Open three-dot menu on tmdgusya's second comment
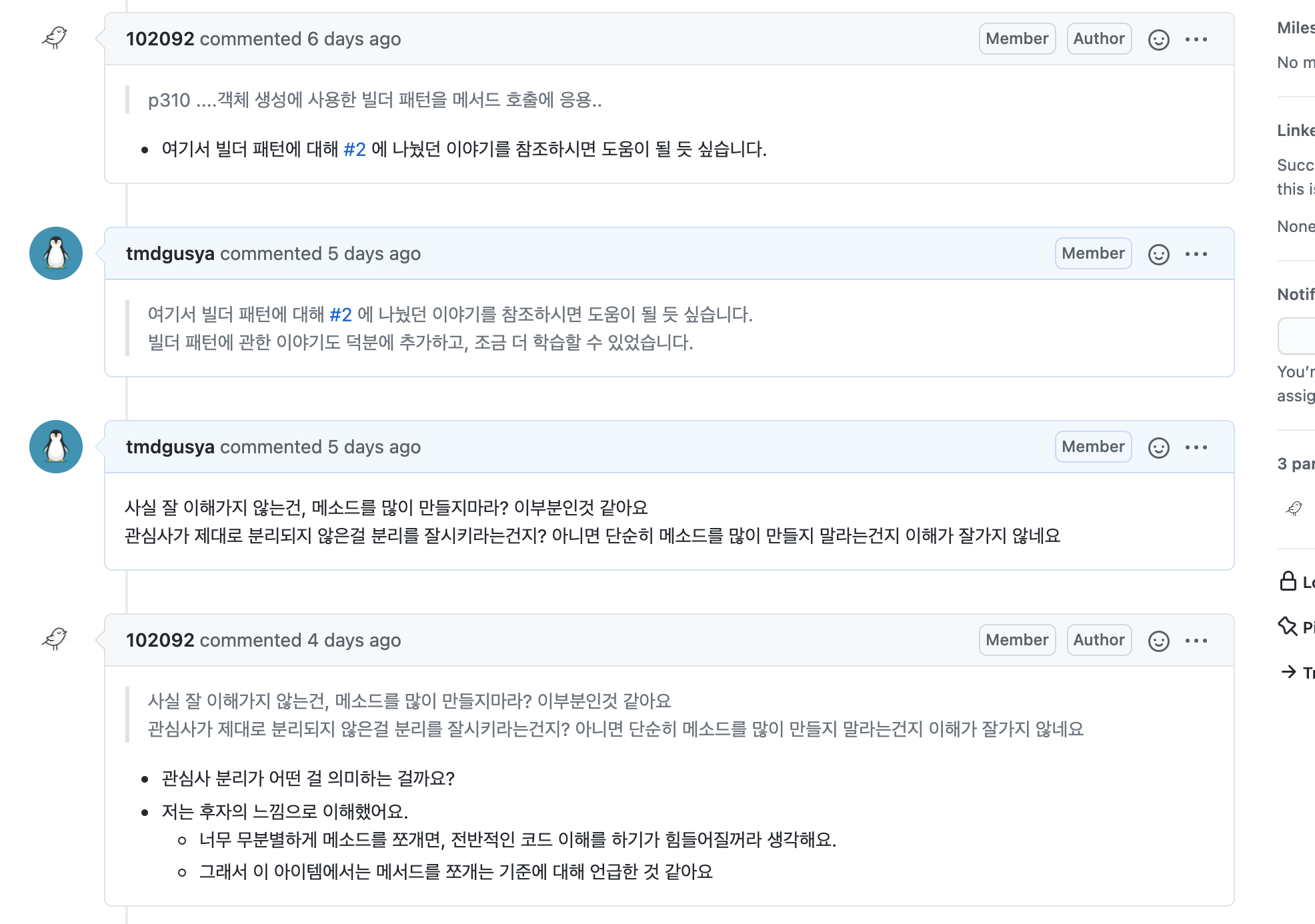Image resolution: width=1315 pixels, height=924 pixels. click(x=1196, y=448)
